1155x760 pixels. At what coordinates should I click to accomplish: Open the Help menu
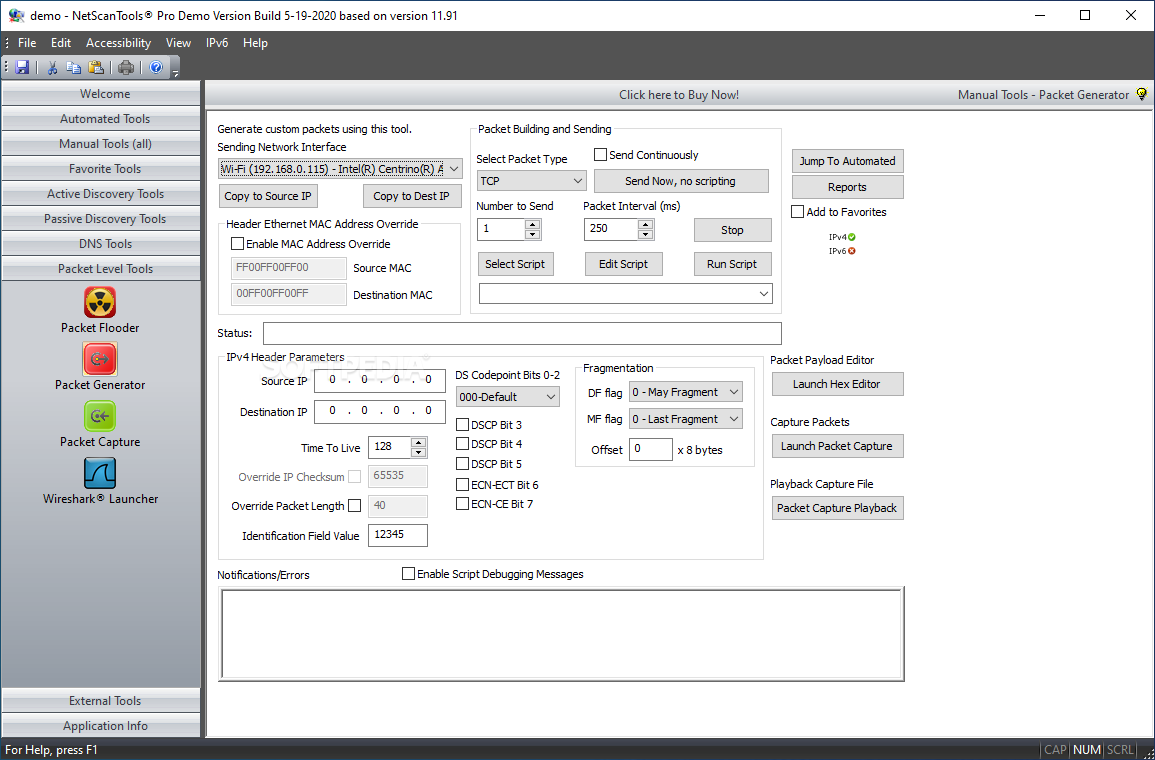click(256, 43)
